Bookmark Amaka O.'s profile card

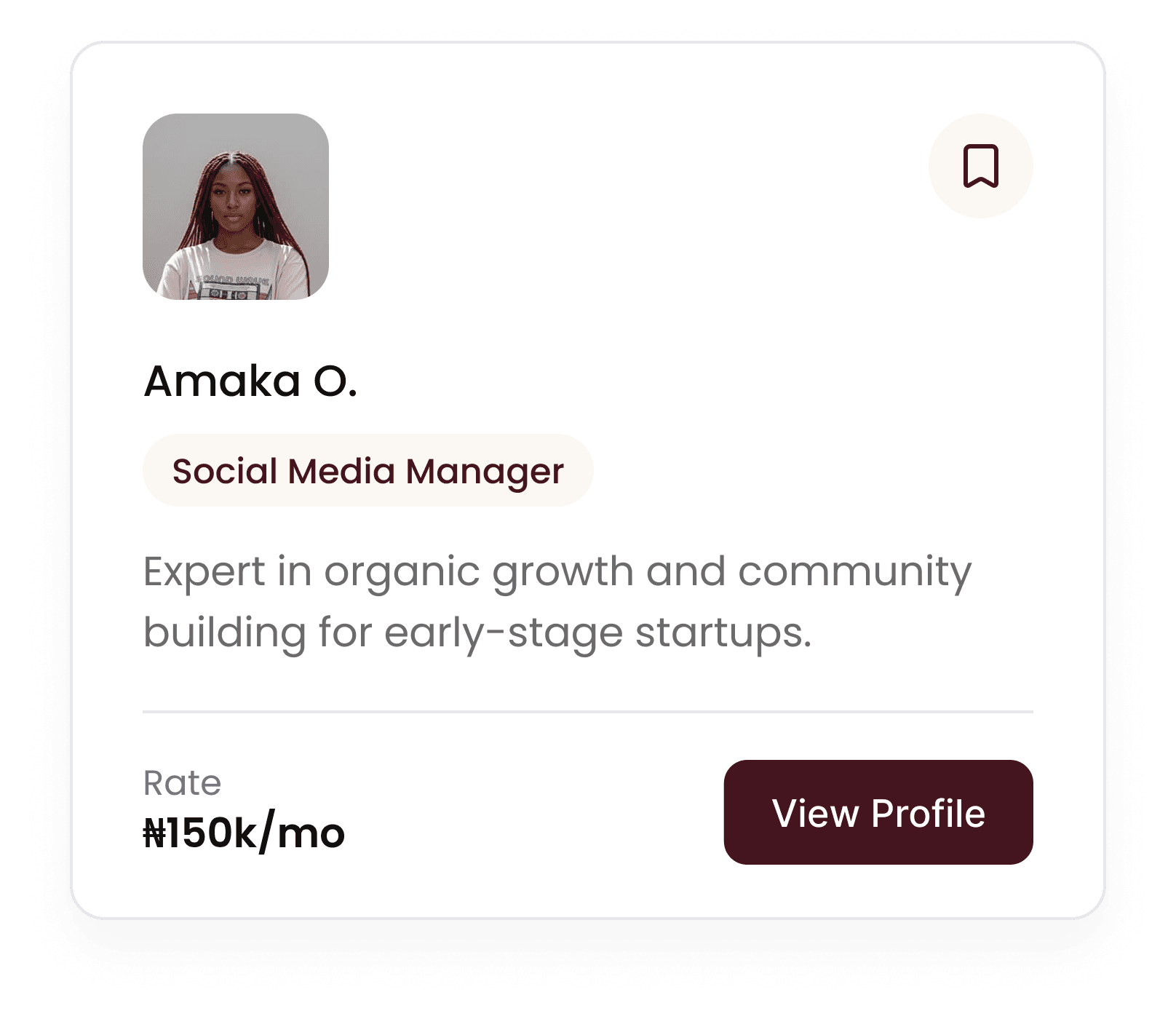click(x=980, y=166)
